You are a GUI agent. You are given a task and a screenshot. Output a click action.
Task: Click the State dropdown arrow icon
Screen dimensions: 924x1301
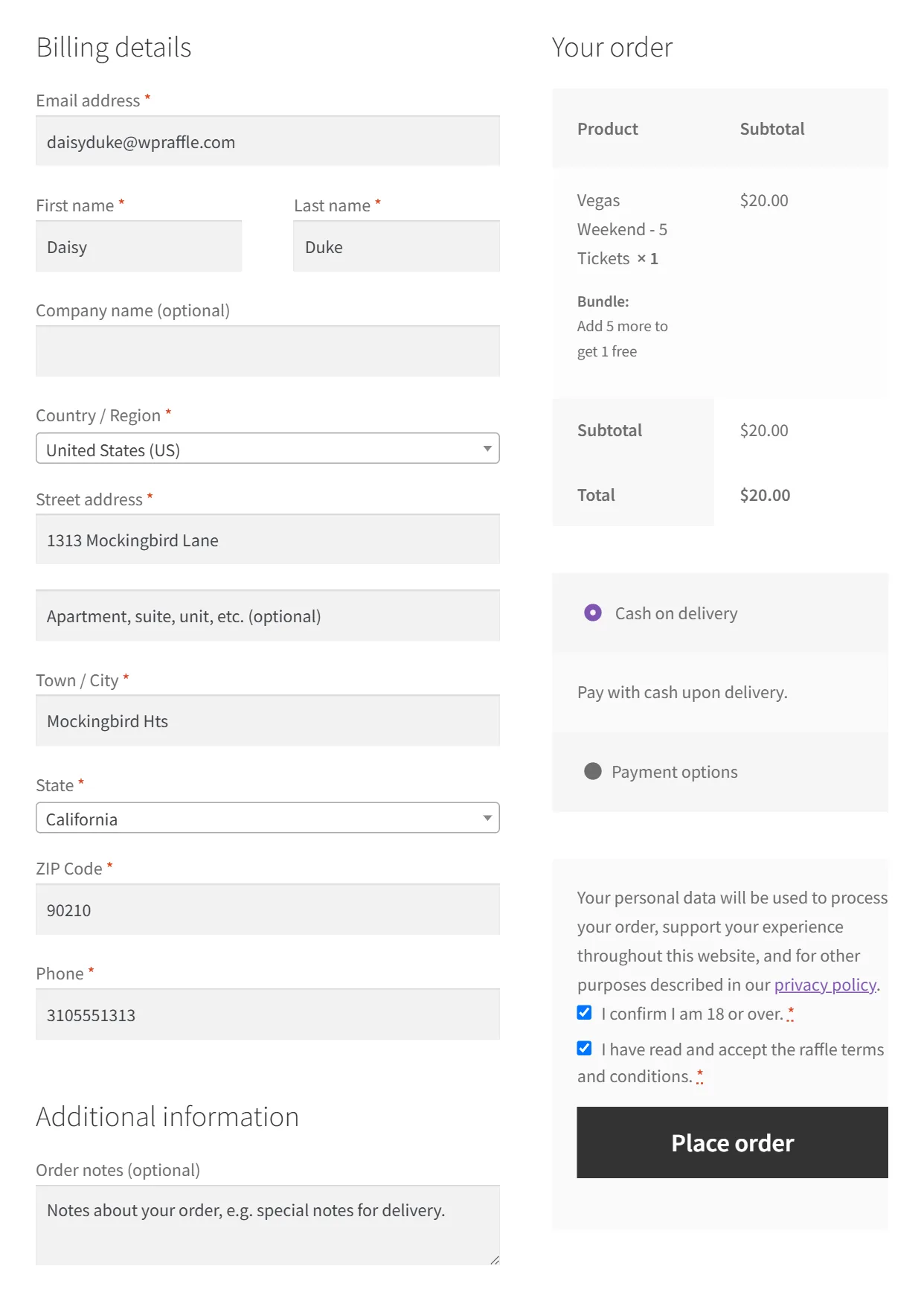487,818
